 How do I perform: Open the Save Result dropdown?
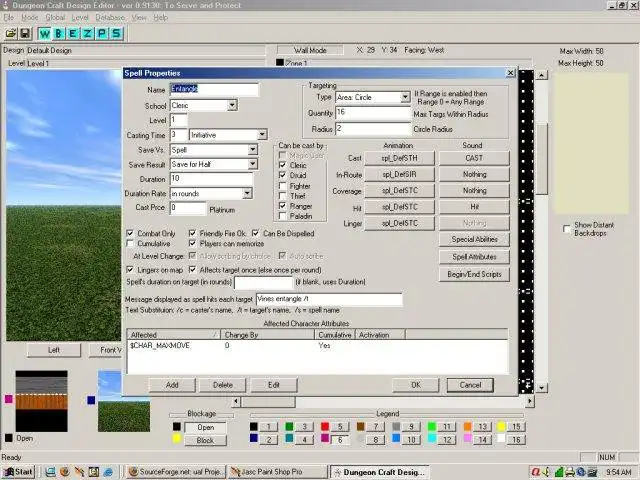[253, 164]
